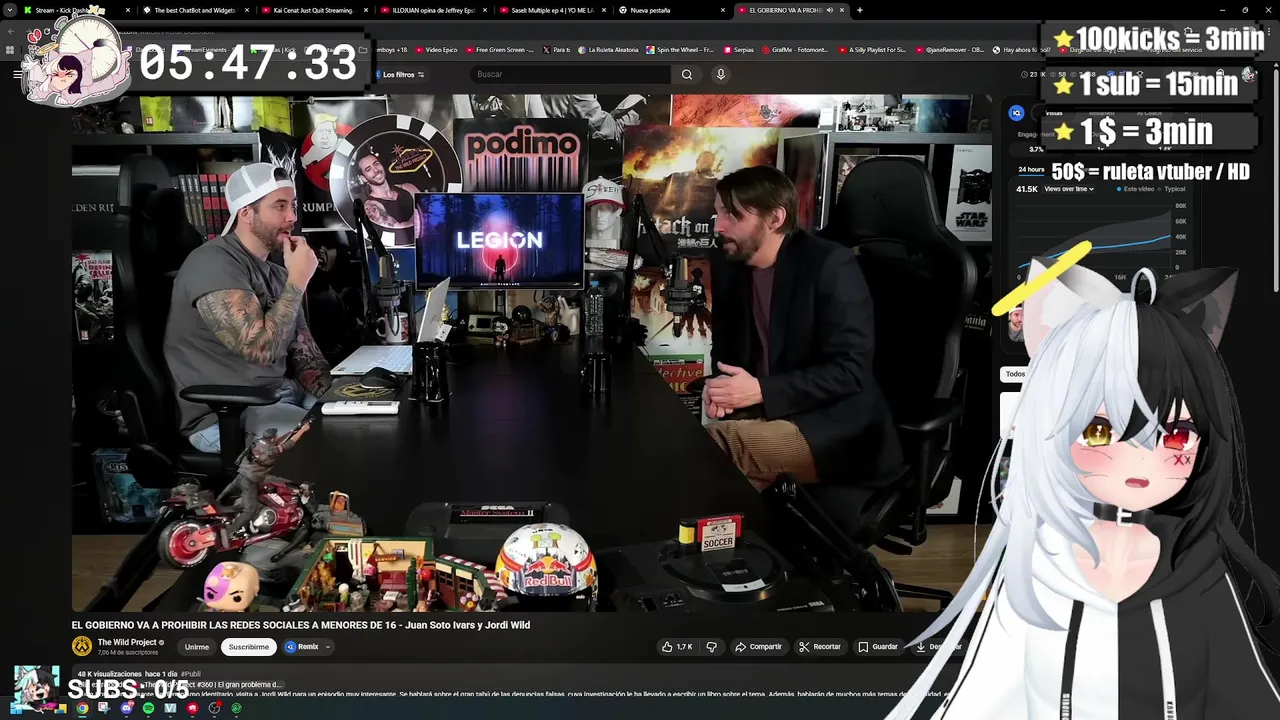This screenshot has width=1280, height=720.
Task: Open the 'ILLOJUAN opina de Jeffrey' tab
Action: pyautogui.click(x=432, y=10)
